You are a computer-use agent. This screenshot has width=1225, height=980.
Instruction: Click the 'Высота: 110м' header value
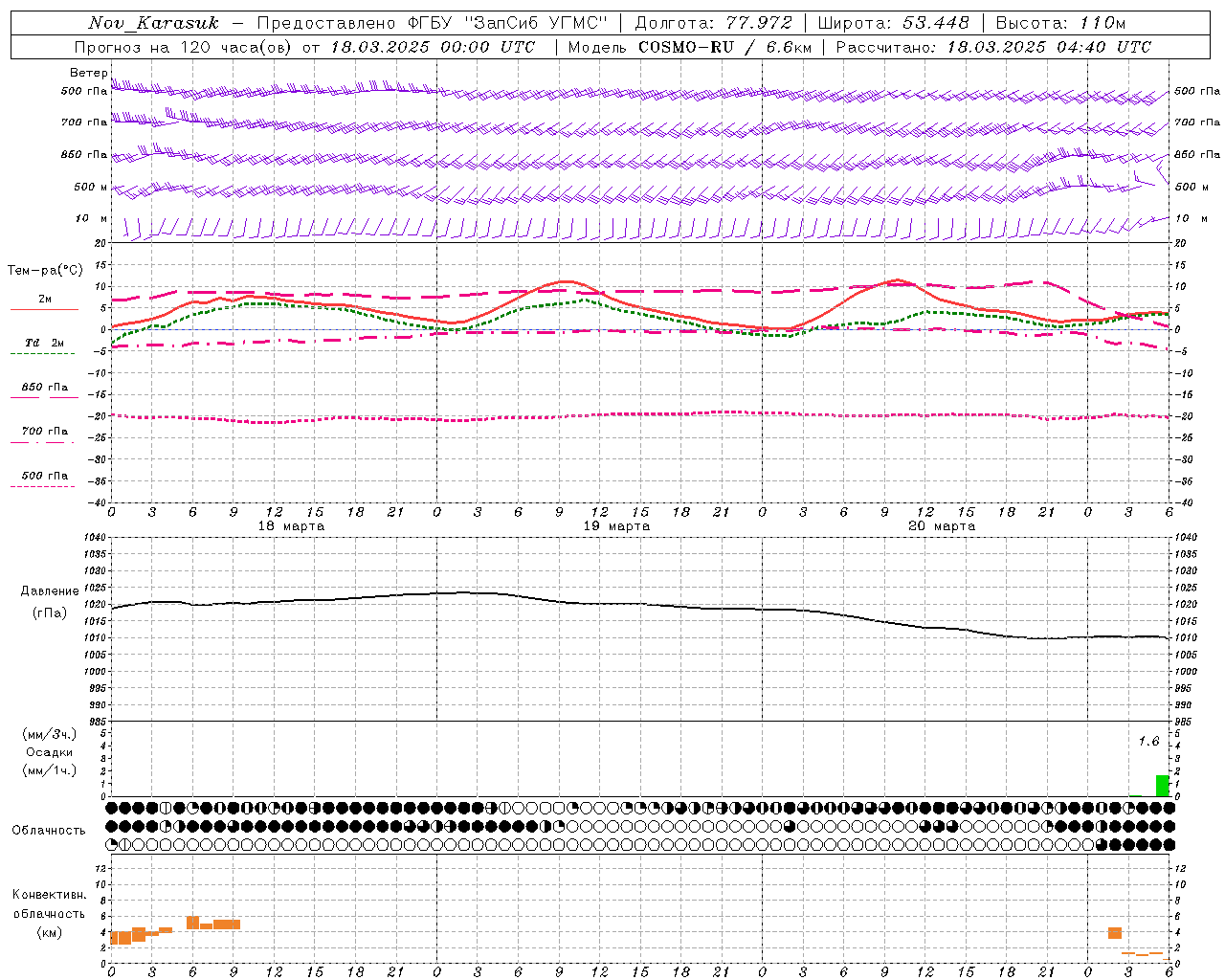(1060, 23)
